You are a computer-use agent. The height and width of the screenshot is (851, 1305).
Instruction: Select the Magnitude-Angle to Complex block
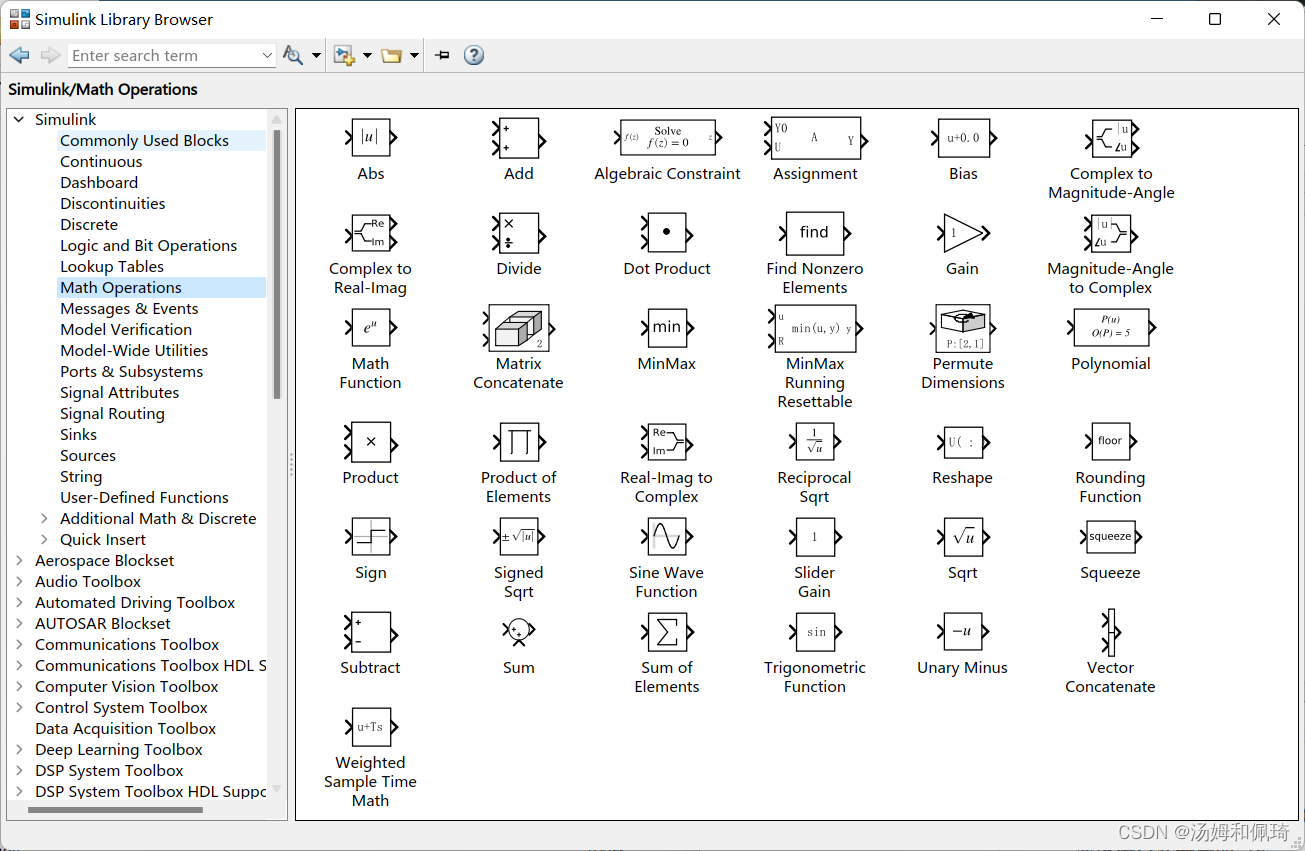(1110, 233)
